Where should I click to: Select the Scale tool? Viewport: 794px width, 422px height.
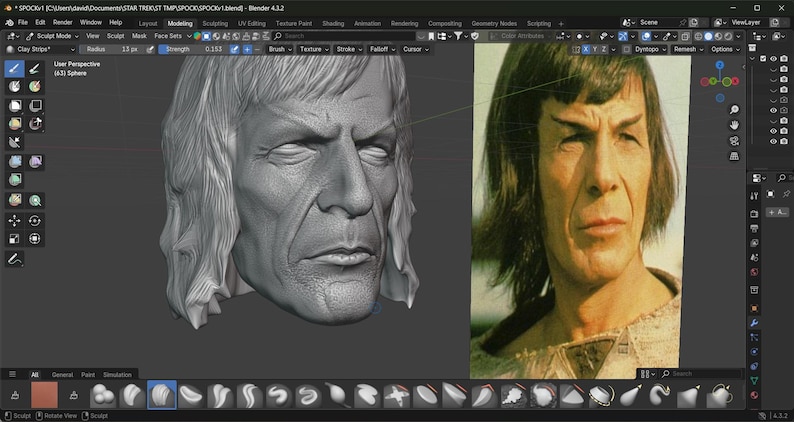point(14,239)
